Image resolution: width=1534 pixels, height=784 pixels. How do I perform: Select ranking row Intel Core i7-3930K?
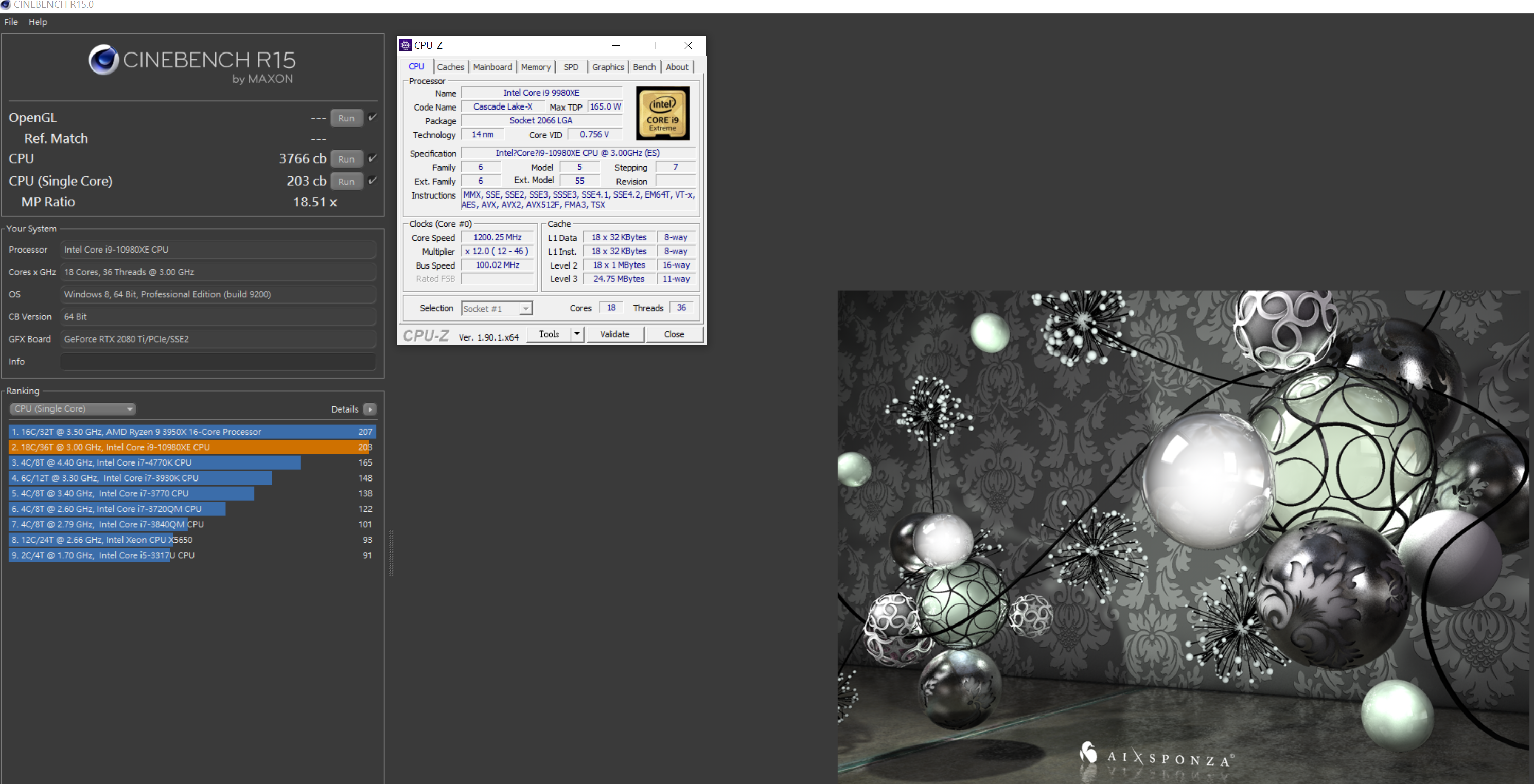192,478
